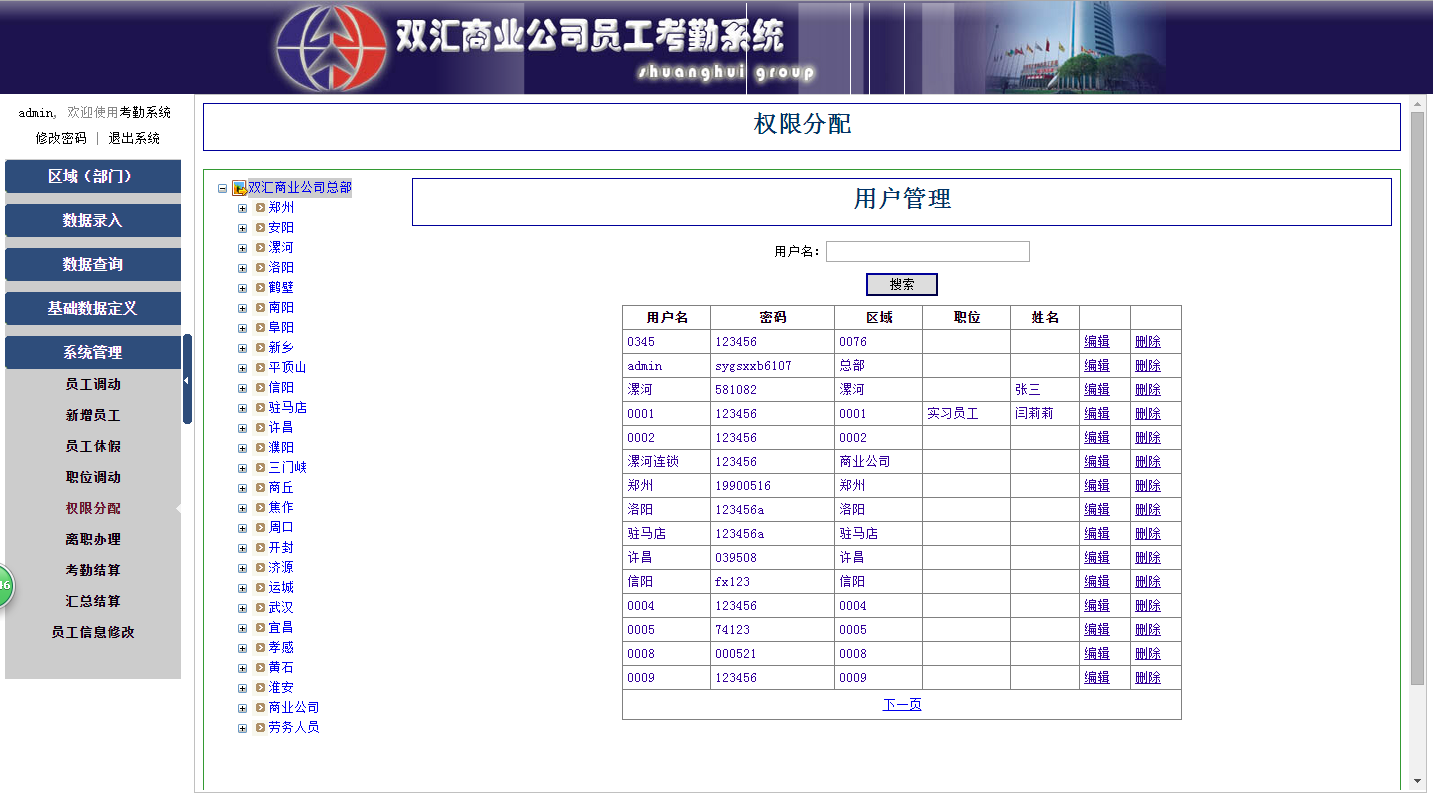Select 开封 in the region tree

pyautogui.click(x=281, y=548)
